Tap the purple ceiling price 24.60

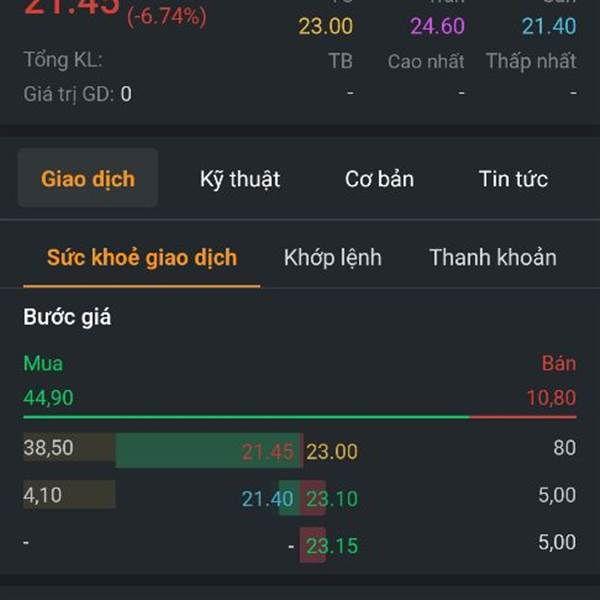click(437, 26)
